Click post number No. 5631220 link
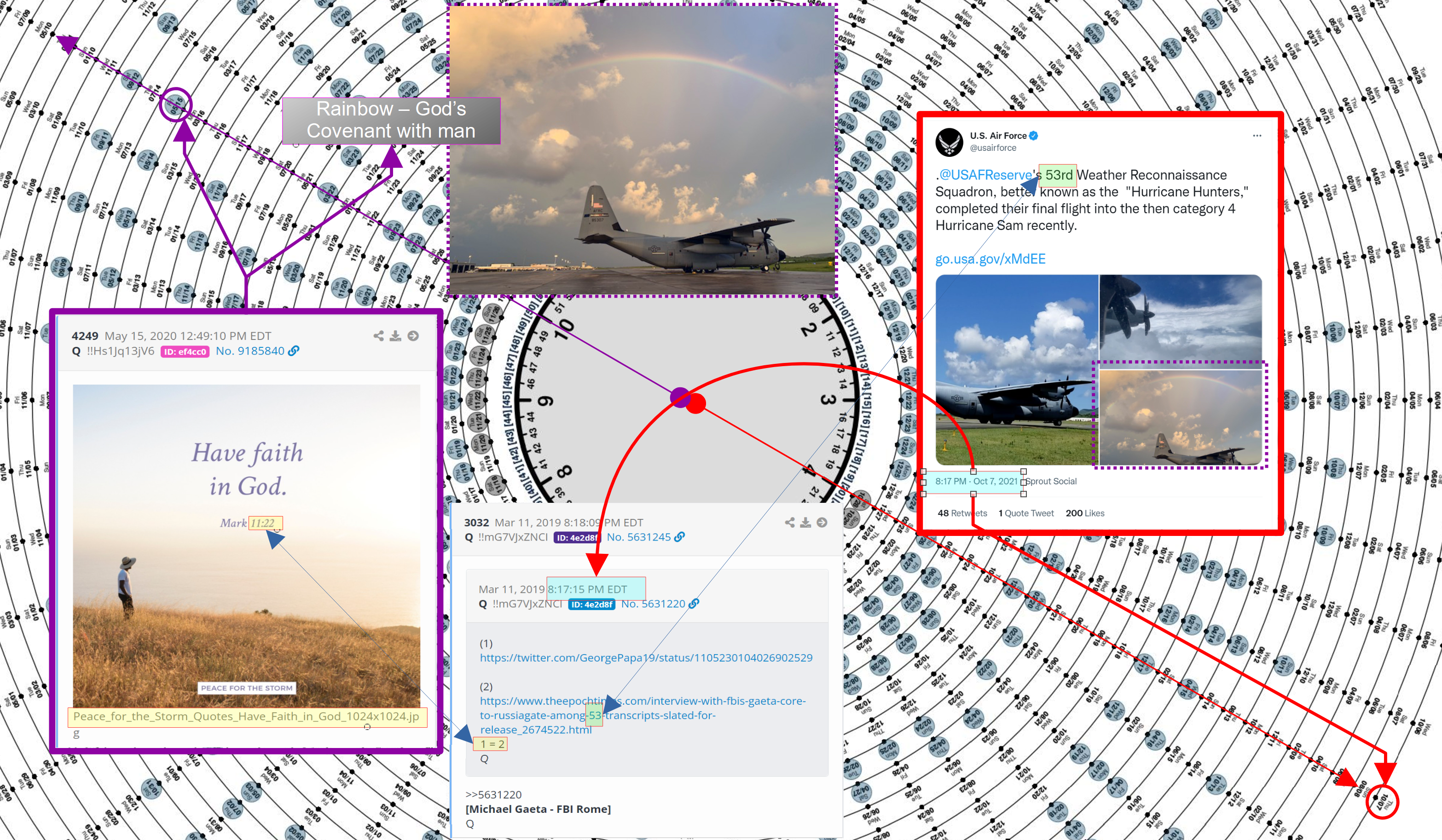Viewport: 1442px width, 840px height. 653,603
